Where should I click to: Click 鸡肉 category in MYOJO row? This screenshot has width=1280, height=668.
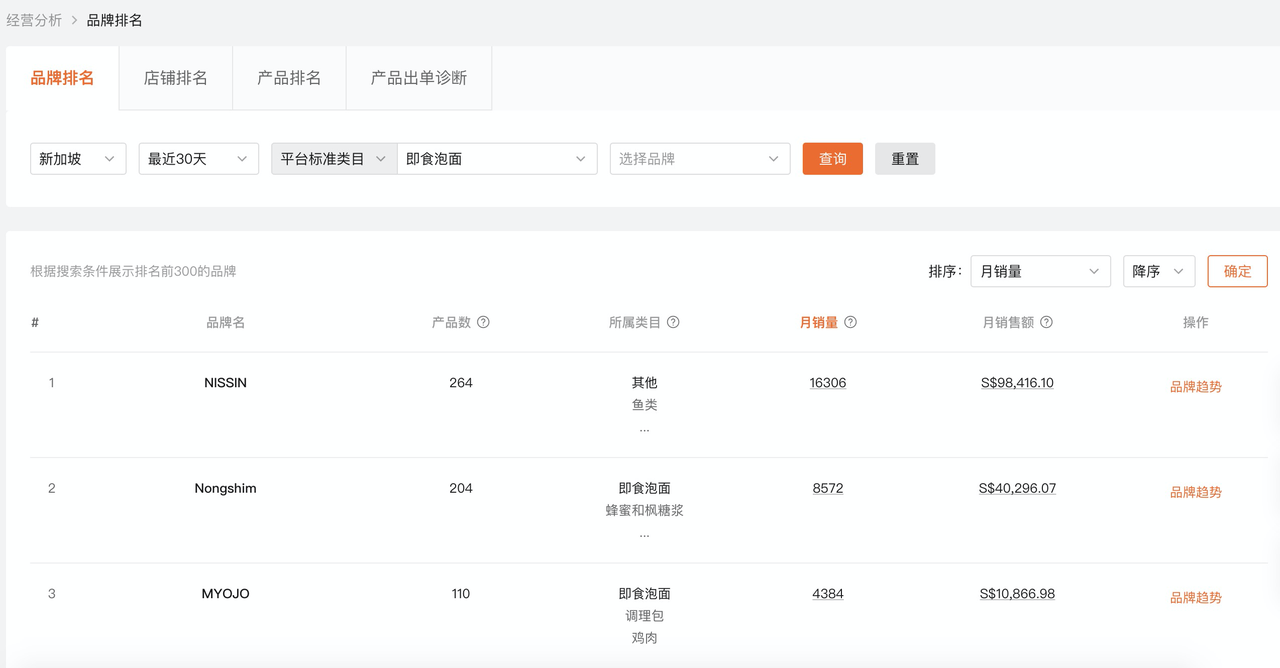(645, 638)
